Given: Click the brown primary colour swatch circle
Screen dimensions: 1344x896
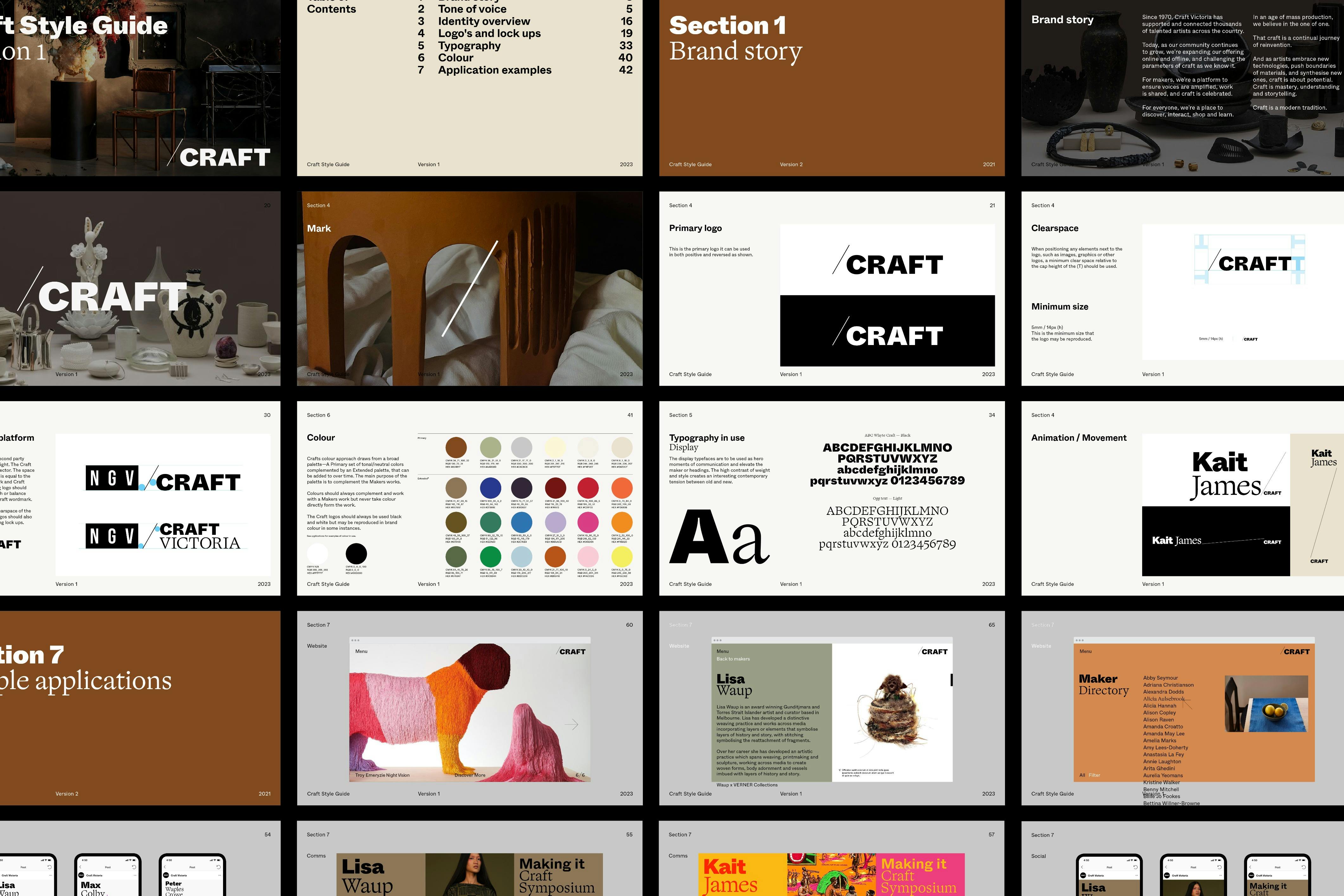Looking at the screenshot, I should pyautogui.click(x=456, y=447).
